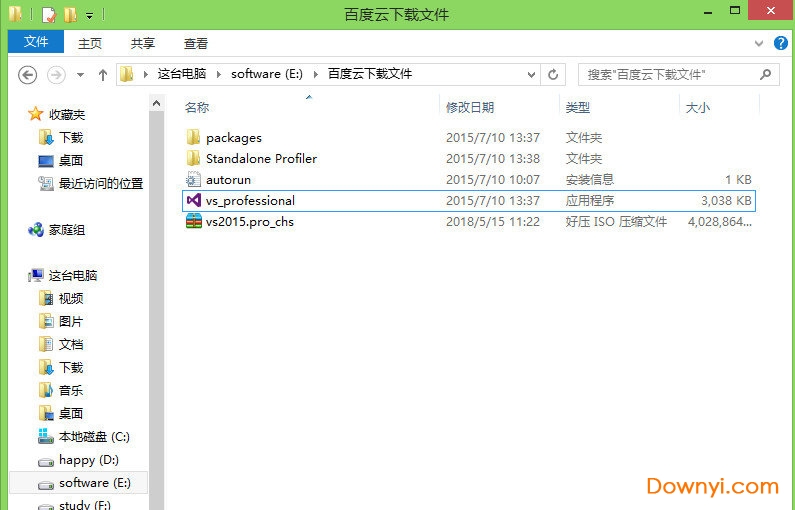The width and height of the screenshot is (795, 510).
Task: Open the 图片 library folder
Action: point(70,321)
